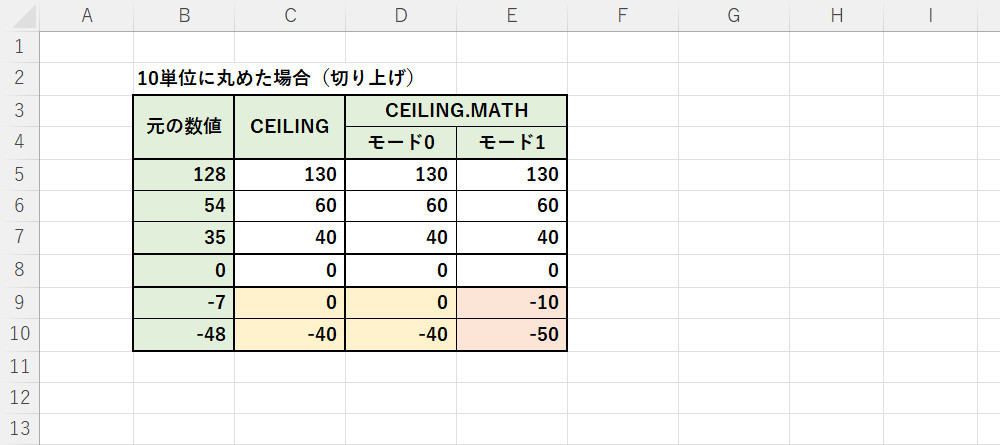Select row 12 header
Viewport: 1000px width, 445px height.
tap(20, 398)
